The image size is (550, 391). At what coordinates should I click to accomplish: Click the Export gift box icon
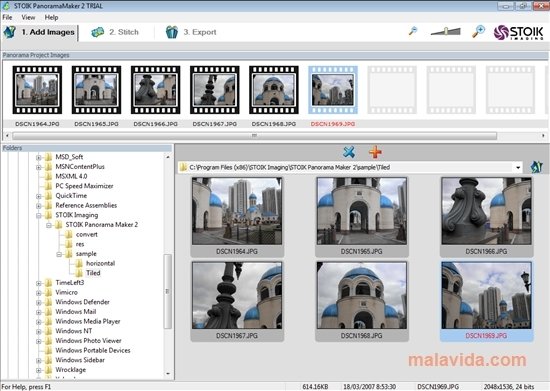tap(172, 32)
